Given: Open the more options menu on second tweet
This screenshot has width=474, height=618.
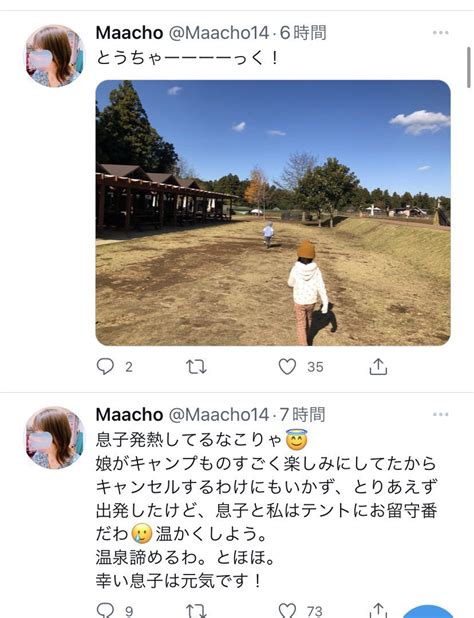Looking at the screenshot, I should click(x=441, y=414).
